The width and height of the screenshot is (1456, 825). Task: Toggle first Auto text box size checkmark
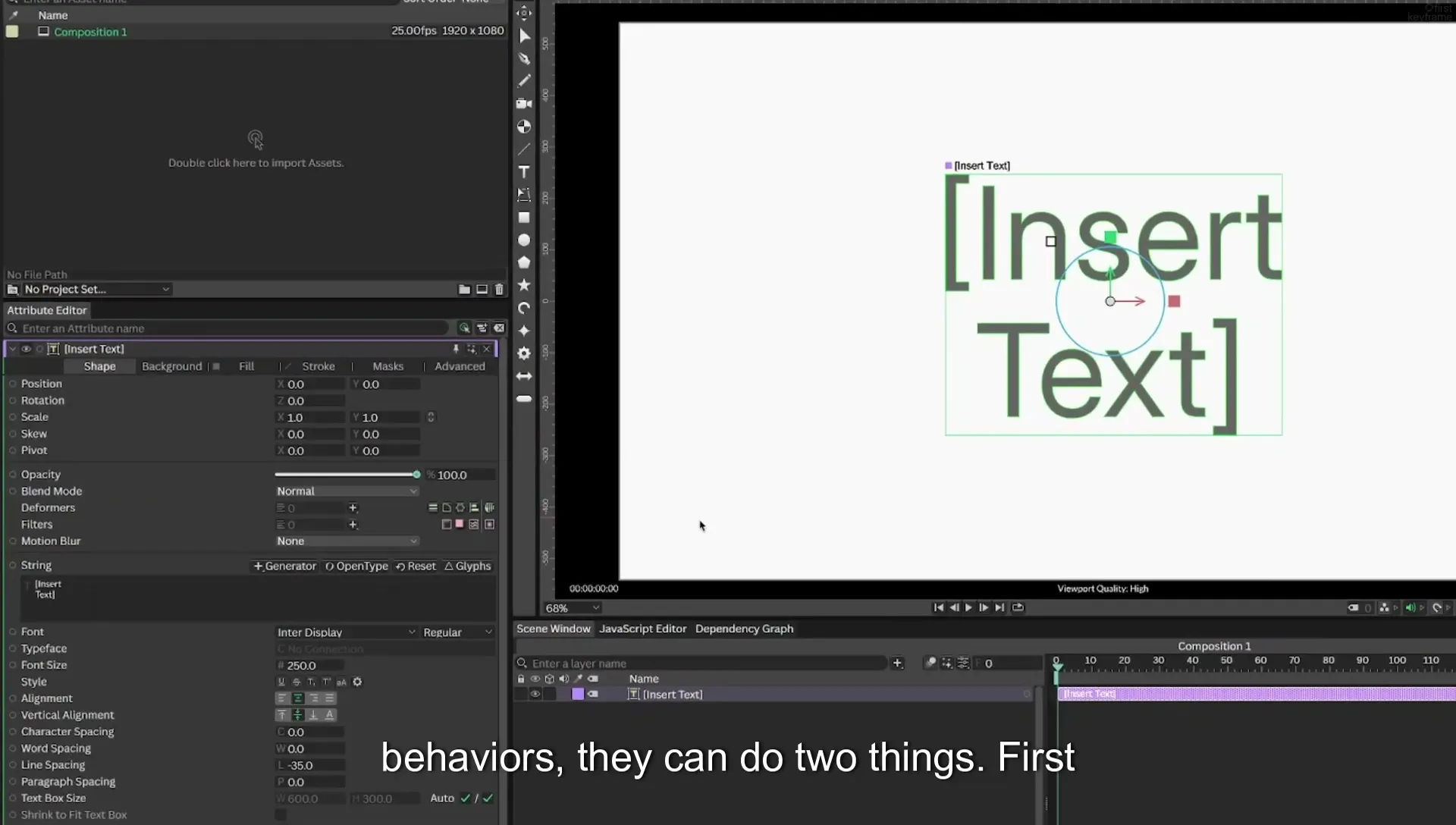click(466, 798)
